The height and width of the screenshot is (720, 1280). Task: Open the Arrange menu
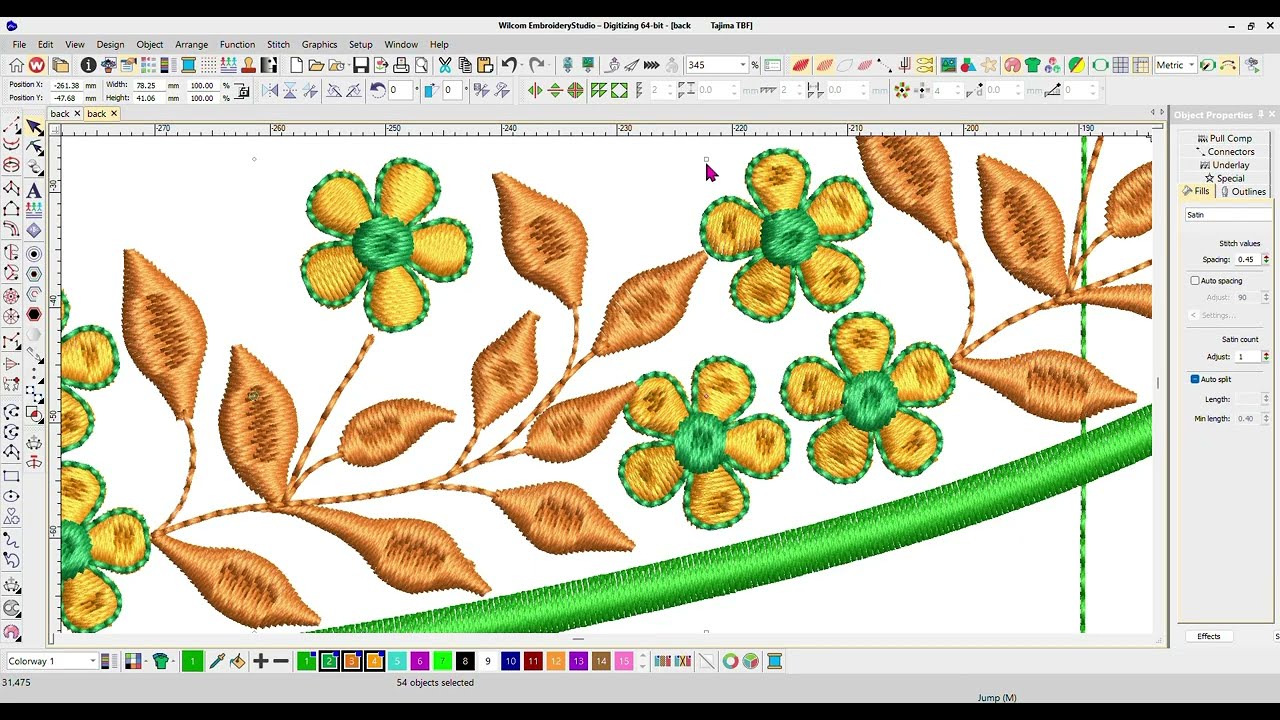[x=191, y=44]
